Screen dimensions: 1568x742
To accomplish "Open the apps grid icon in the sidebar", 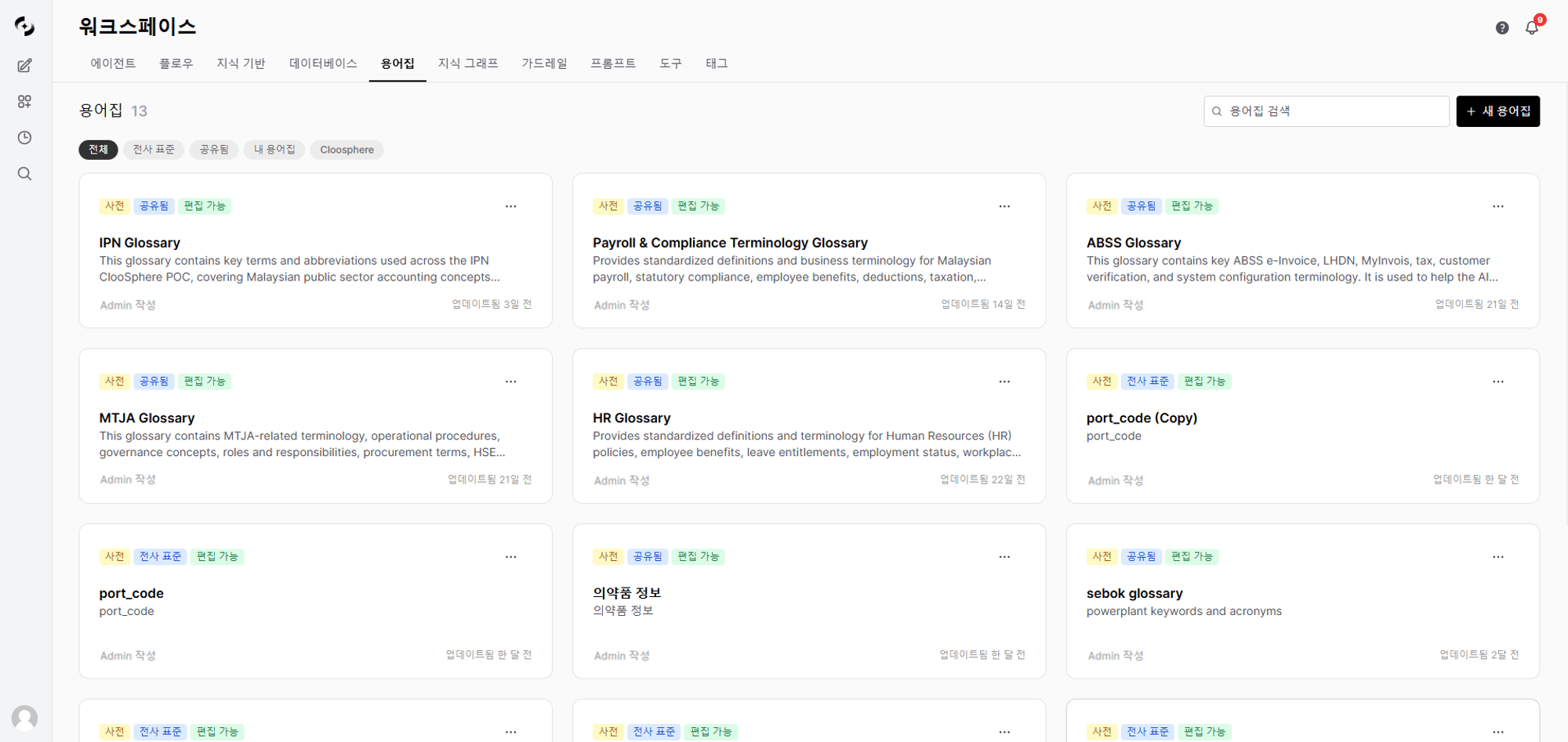I will coord(24,101).
